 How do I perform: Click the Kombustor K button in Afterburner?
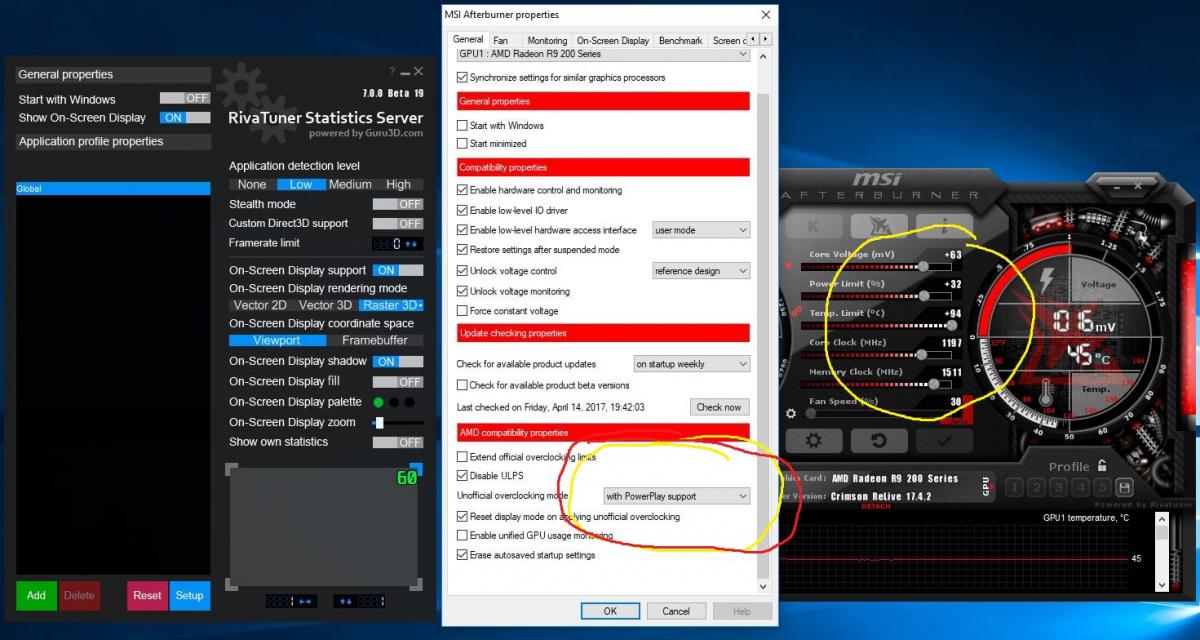814,225
